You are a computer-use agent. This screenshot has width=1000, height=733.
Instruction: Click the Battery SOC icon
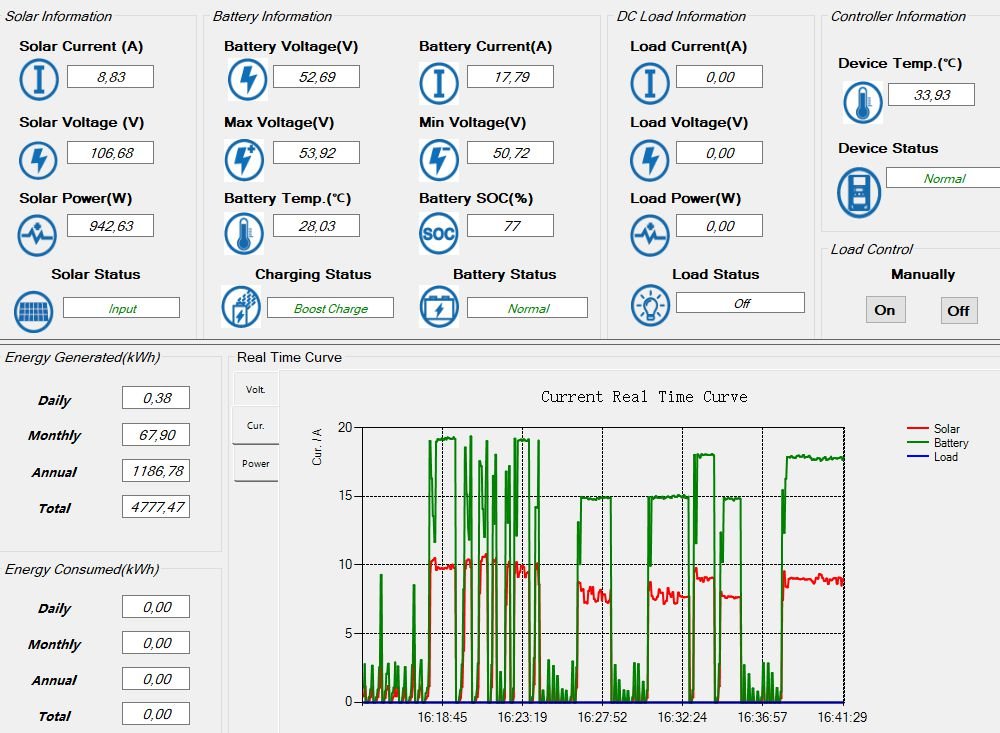click(x=438, y=233)
